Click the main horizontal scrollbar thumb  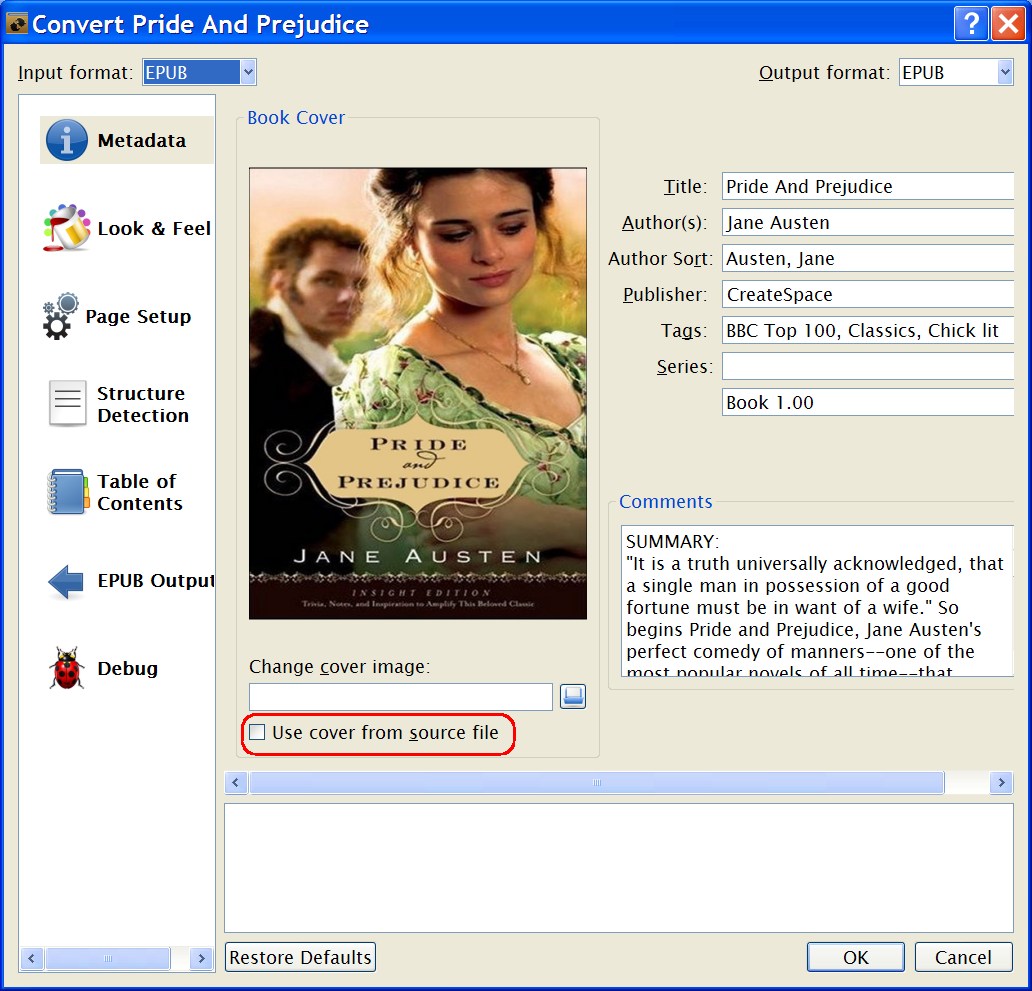point(596,782)
